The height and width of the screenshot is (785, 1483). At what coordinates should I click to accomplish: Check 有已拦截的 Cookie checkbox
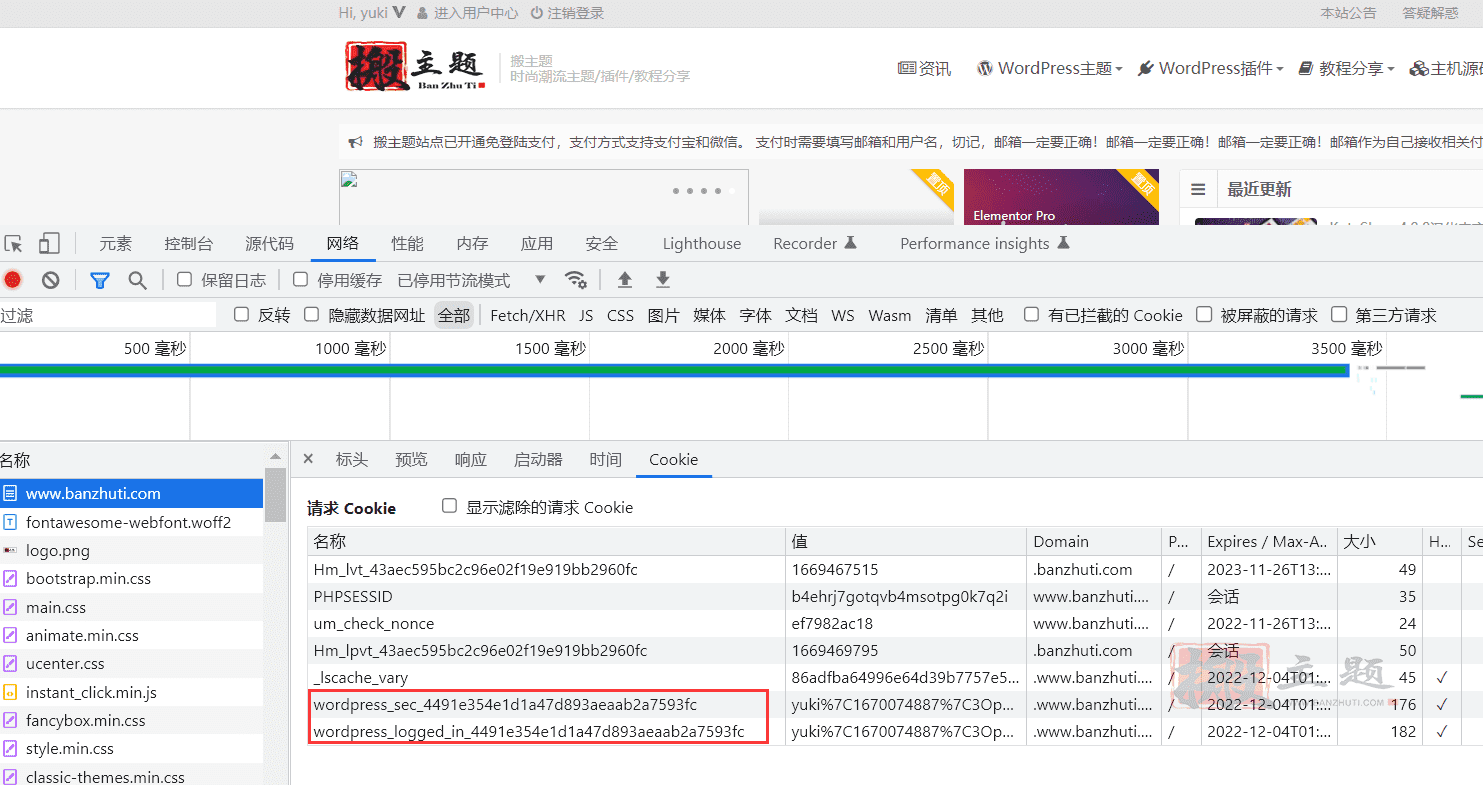tap(1031, 314)
